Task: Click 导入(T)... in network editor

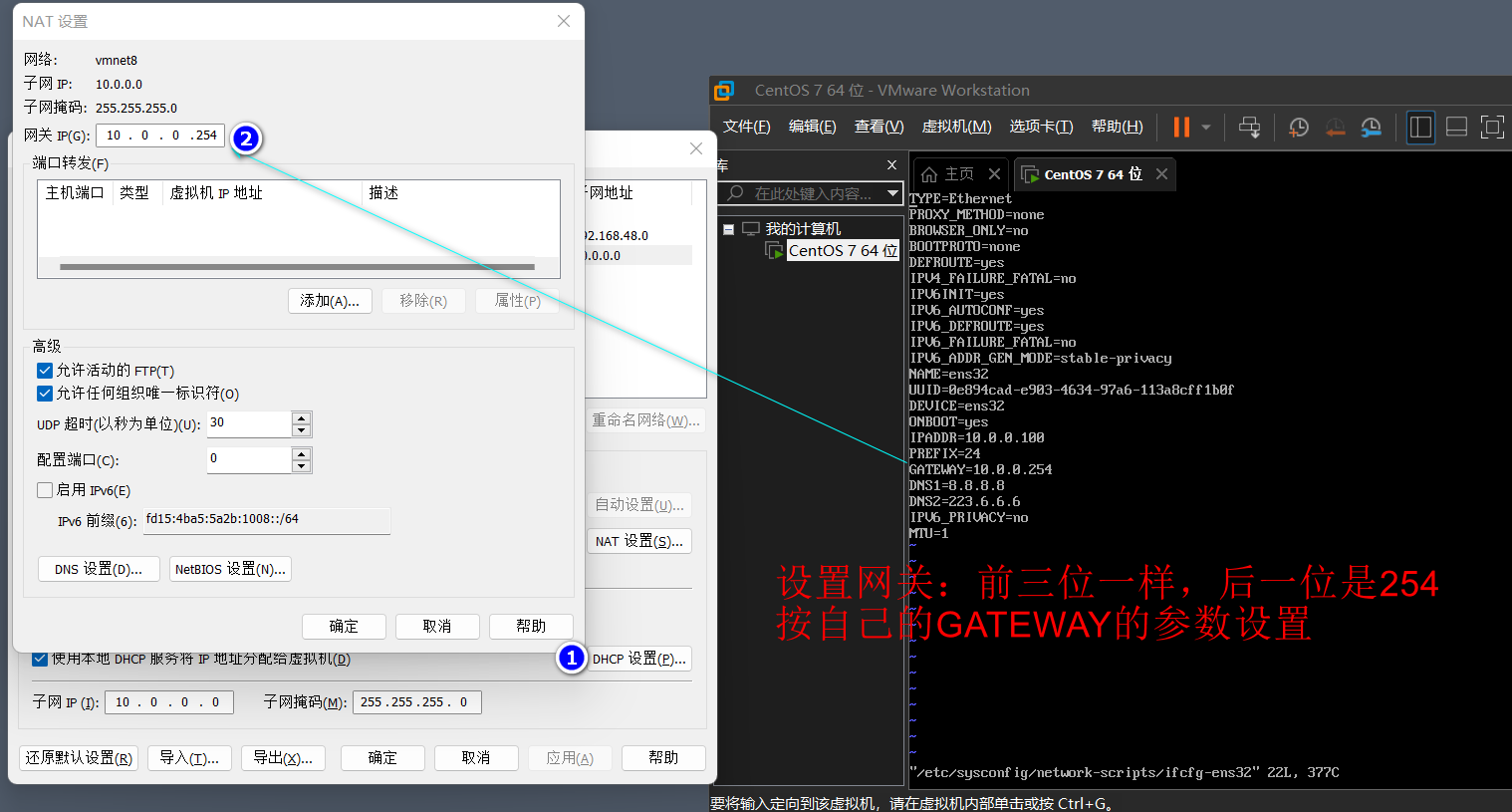Action: pos(189,758)
